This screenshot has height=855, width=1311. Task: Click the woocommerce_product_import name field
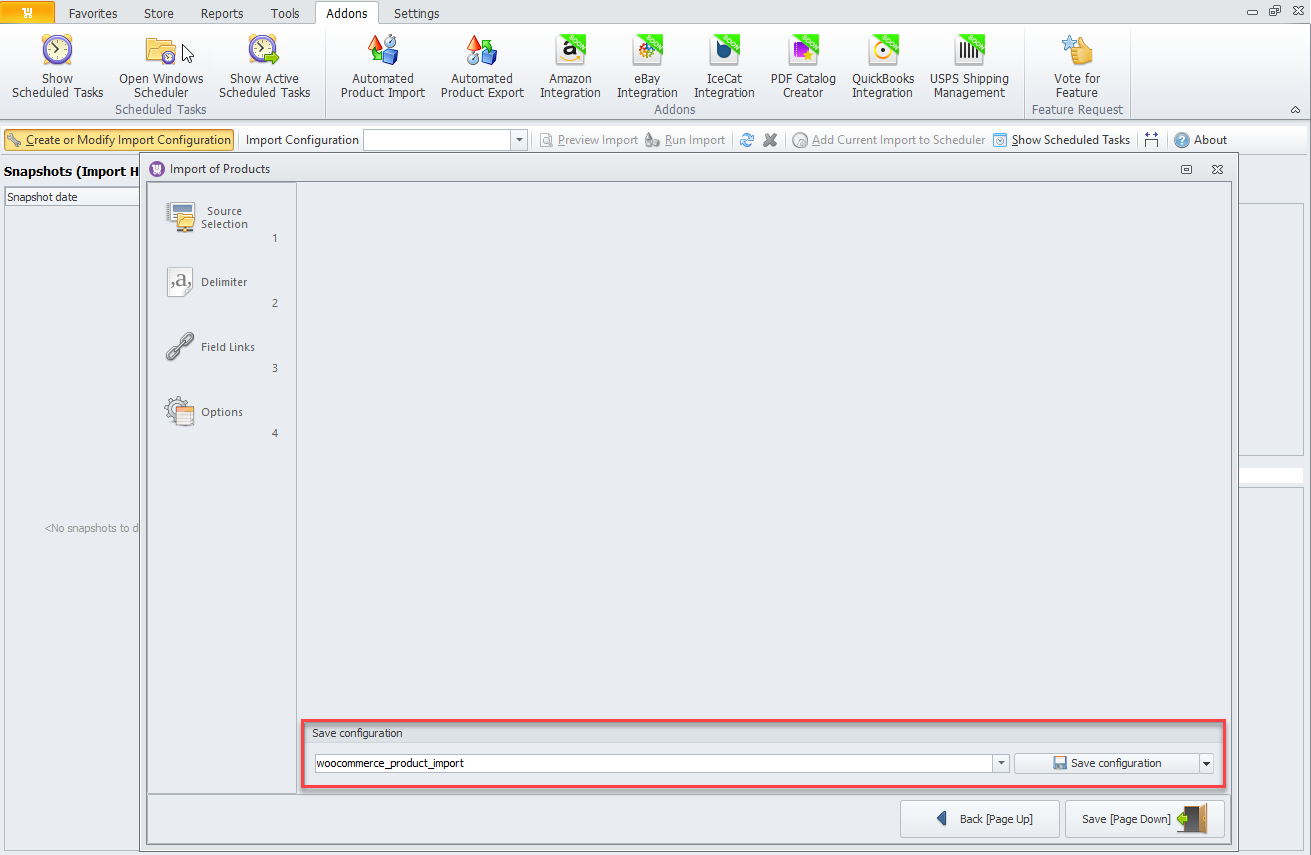pos(653,763)
